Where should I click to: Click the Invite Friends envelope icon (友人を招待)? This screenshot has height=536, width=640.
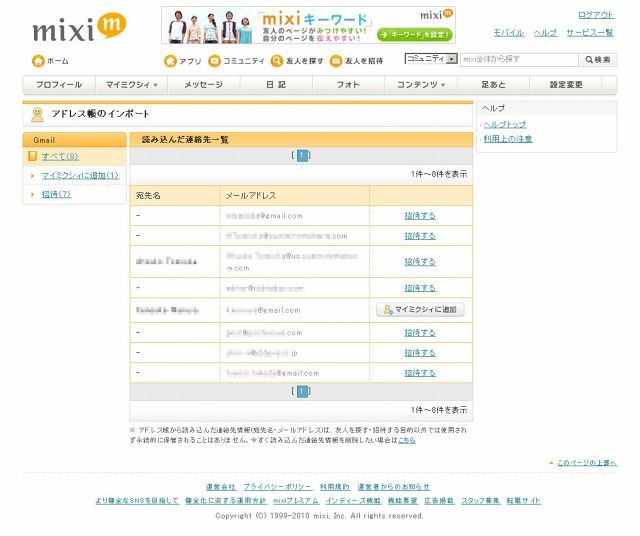click(336, 61)
